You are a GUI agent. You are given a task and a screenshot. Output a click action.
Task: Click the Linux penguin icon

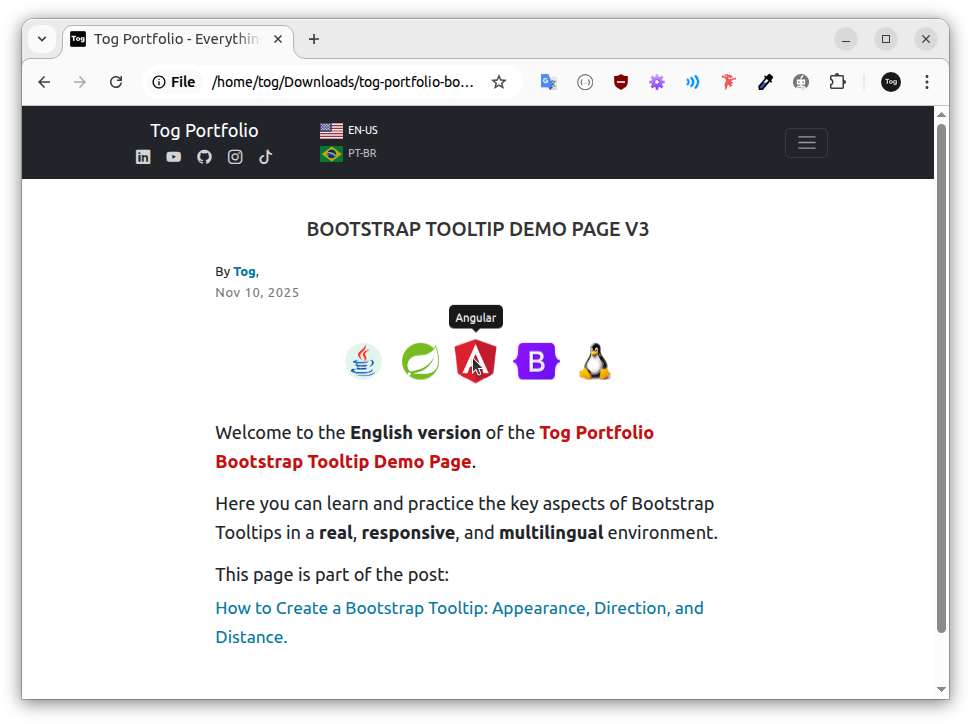tap(594, 361)
